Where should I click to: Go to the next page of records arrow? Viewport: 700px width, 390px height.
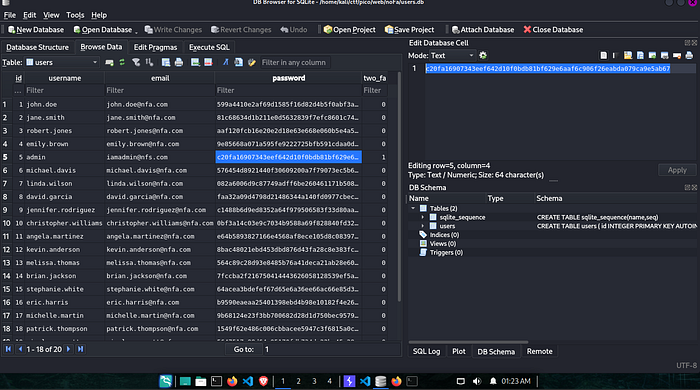pyautogui.click(x=68, y=349)
